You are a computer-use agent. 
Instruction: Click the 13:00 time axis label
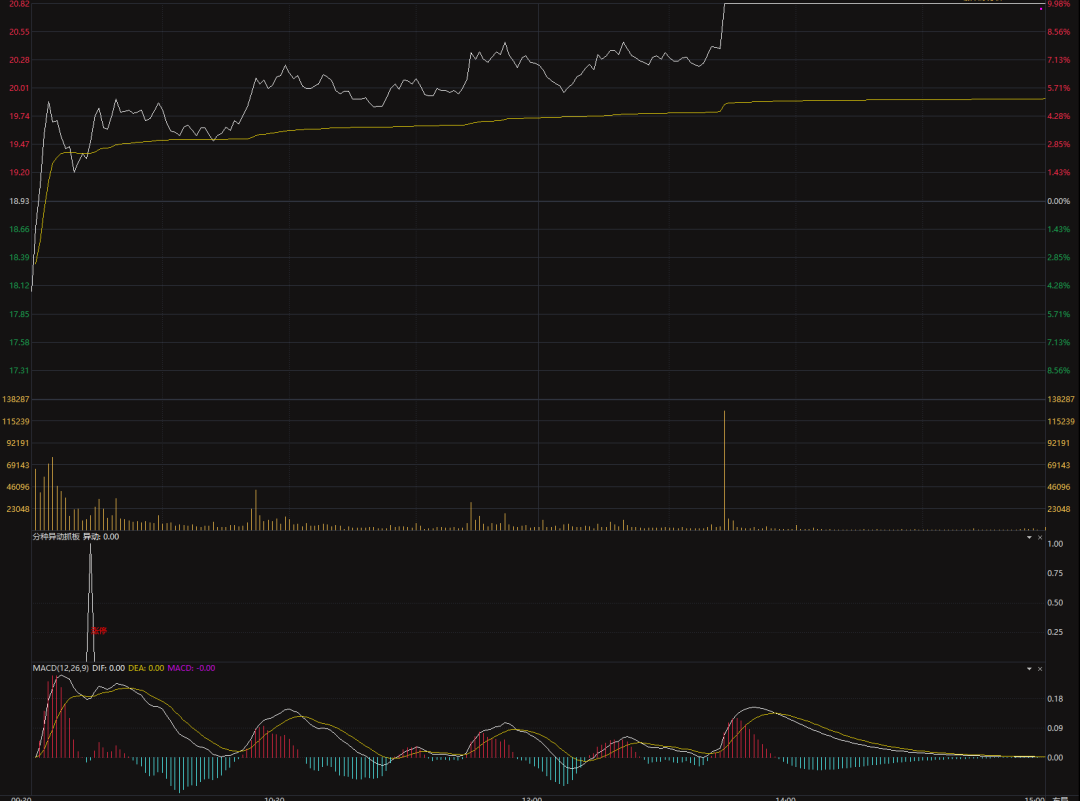pyautogui.click(x=532, y=798)
